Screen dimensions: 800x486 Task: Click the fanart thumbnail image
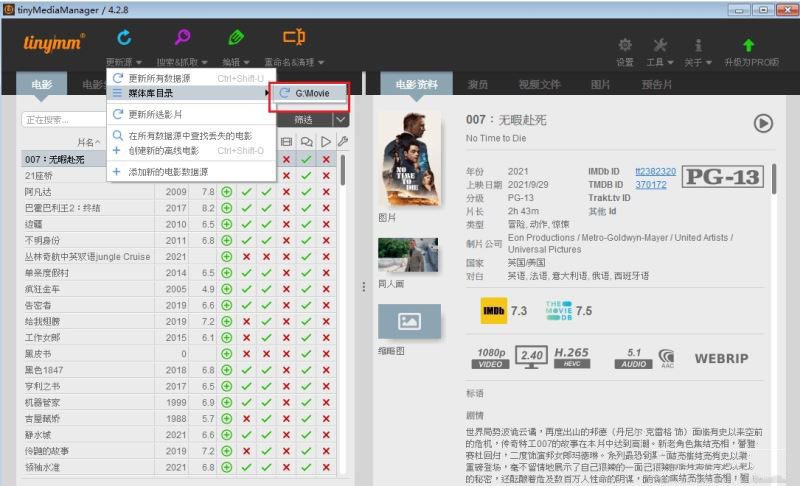click(408, 254)
